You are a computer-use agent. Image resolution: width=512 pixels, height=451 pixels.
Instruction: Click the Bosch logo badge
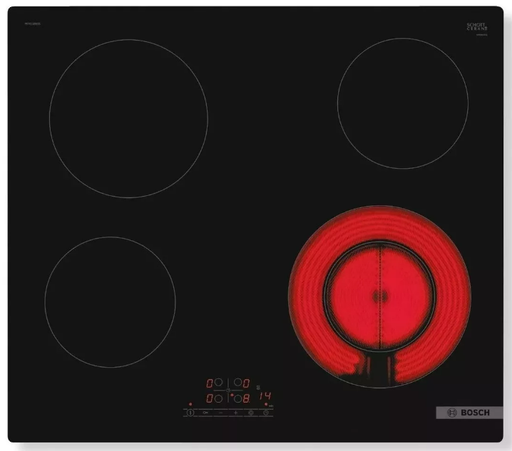[x=469, y=413]
